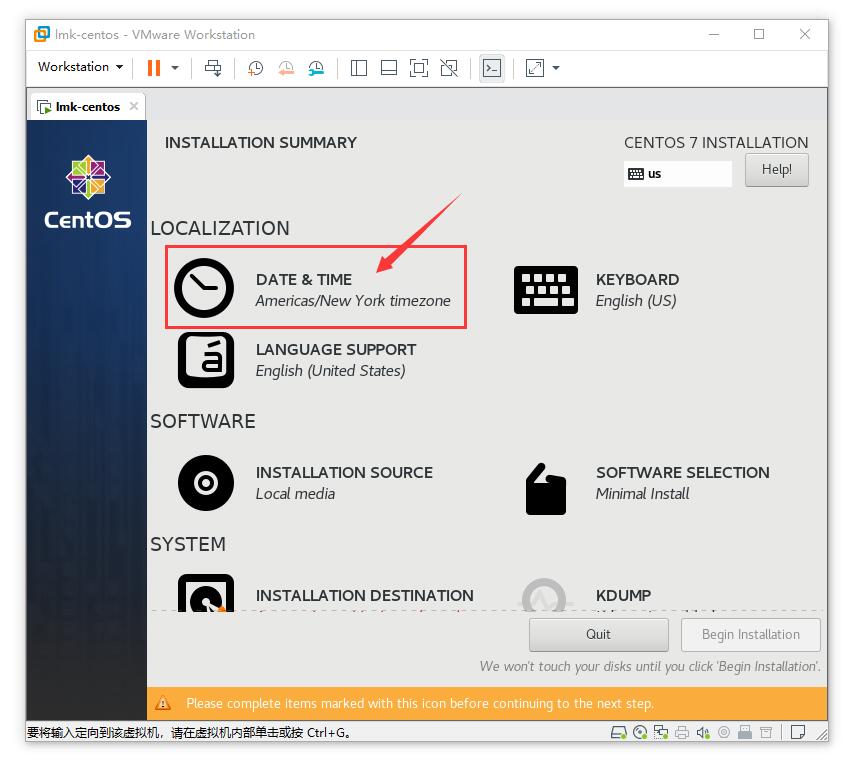Screen dimensions: 859x774
Task: Click the Local media text
Action: point(295,494)
